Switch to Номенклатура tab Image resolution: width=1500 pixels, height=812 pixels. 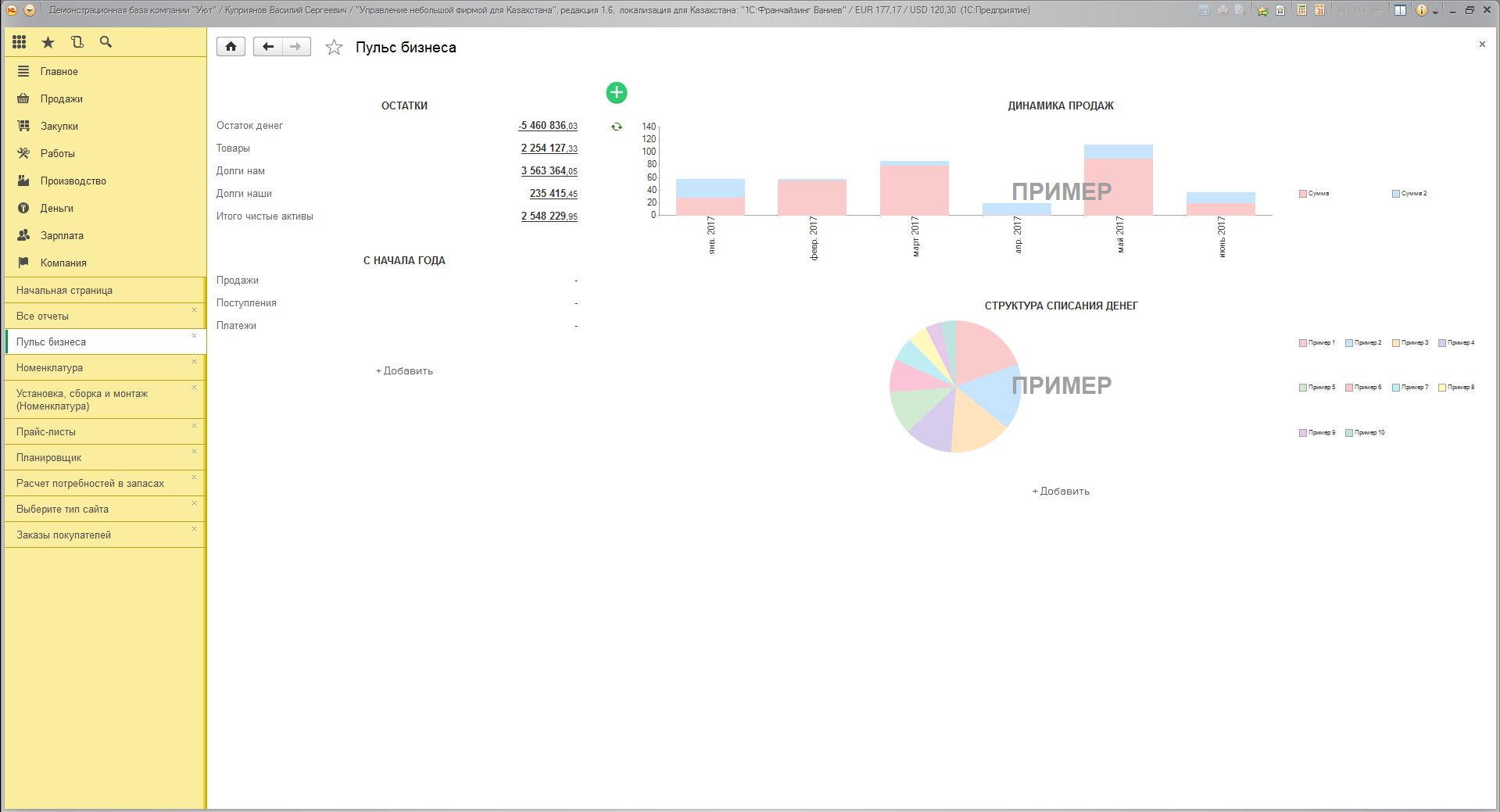[49, 367]
